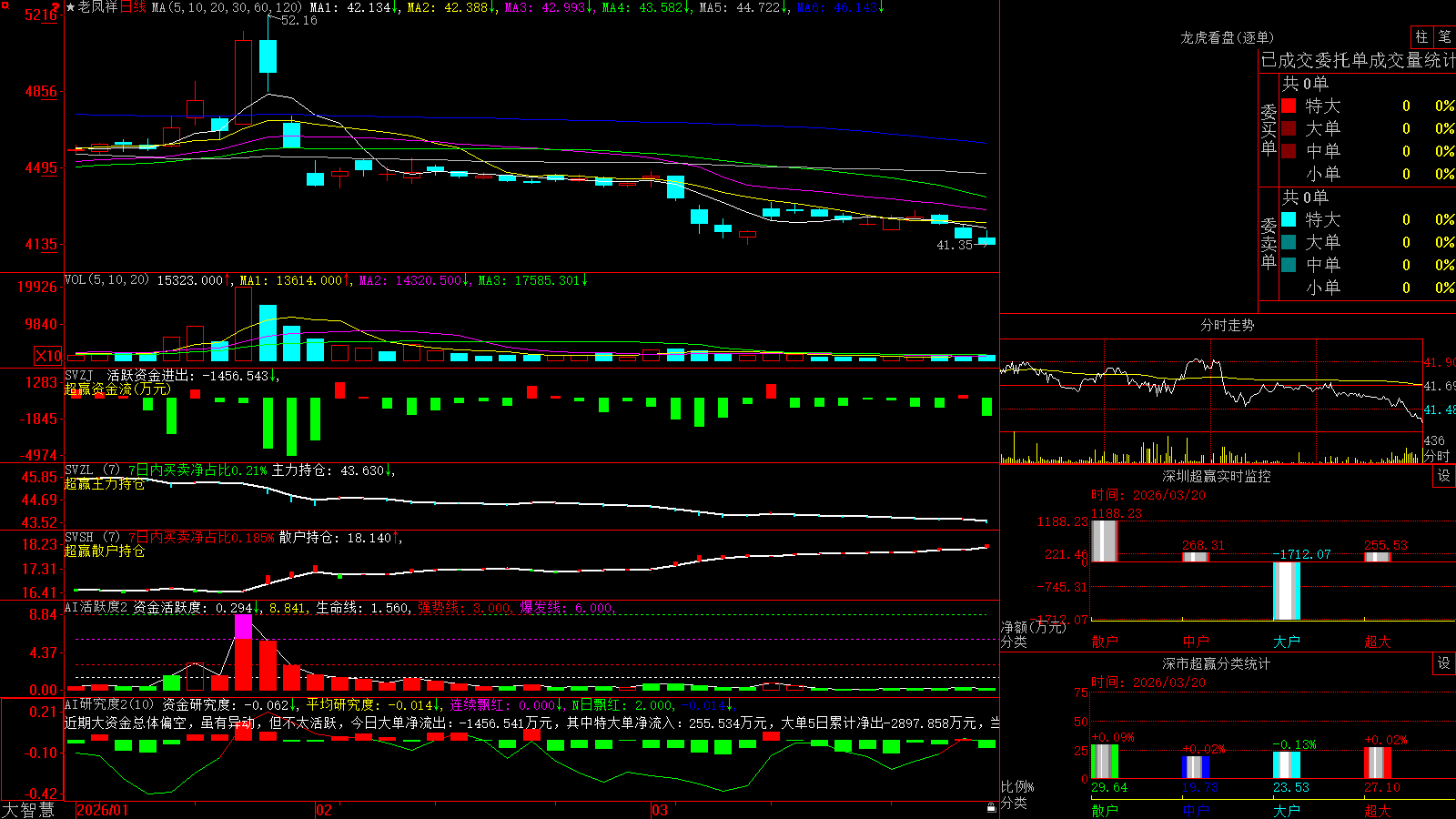This screenshot has height=819, width=1456.
Task: Click the 小单 row under 委买单
Action: [1367, 174]
